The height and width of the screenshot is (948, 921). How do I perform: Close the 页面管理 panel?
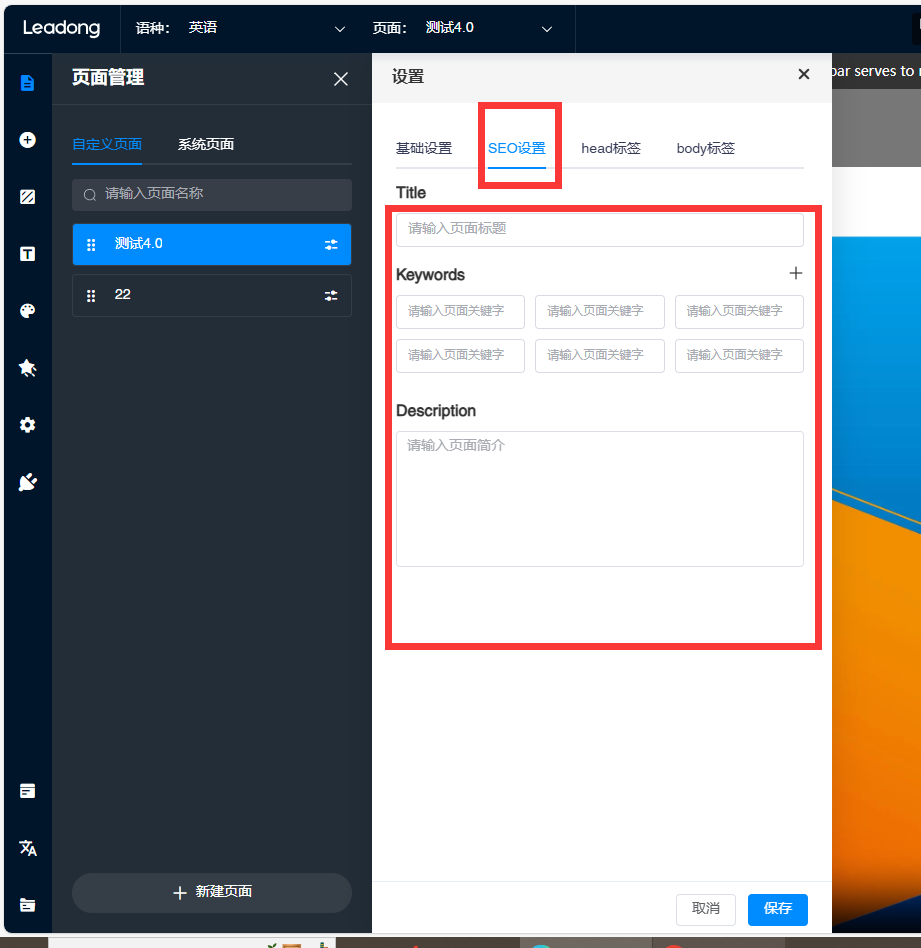point(341,79)
